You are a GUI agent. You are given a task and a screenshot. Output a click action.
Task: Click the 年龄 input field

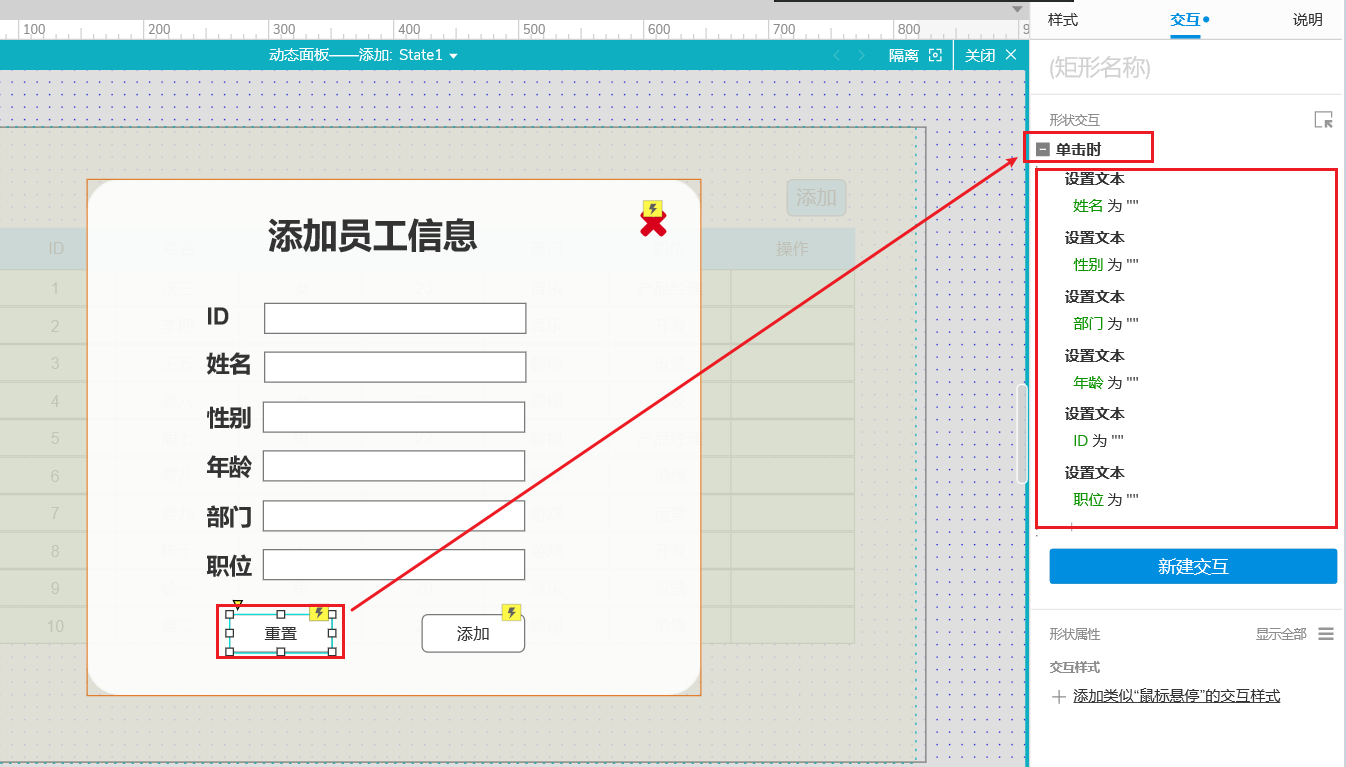[x=394, y=466]
